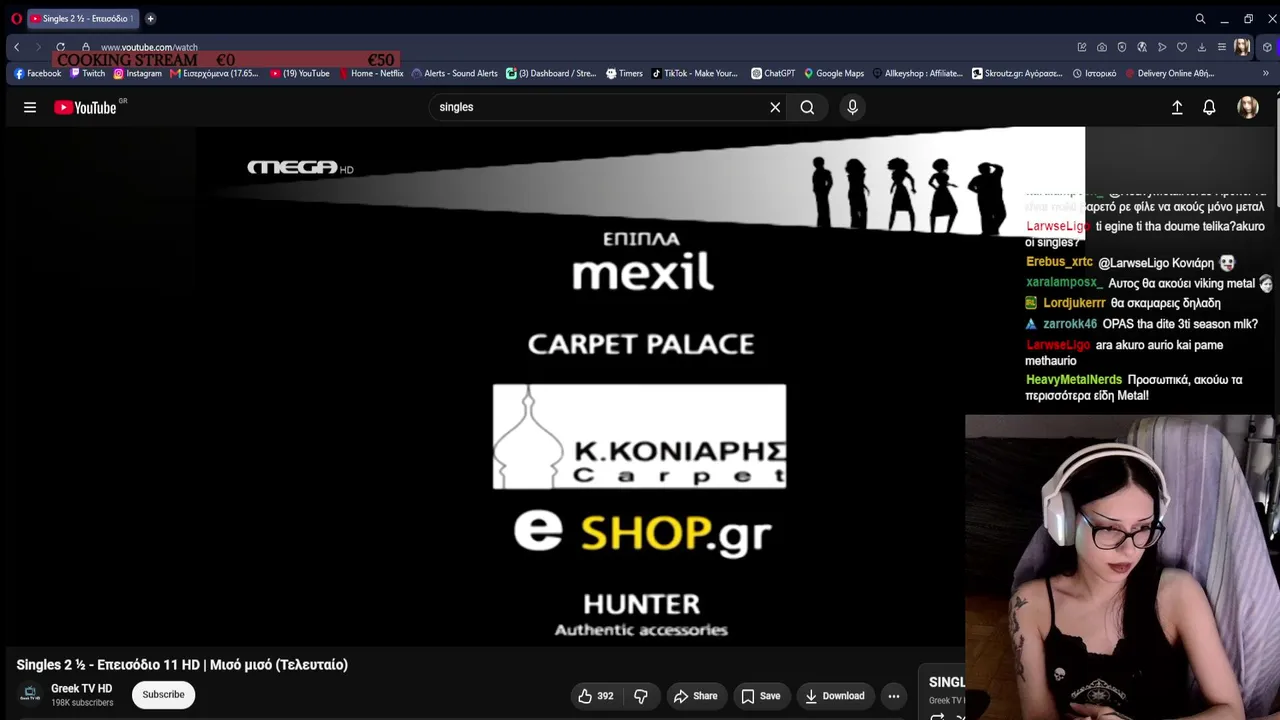This screenshot has height=720, width=1280.
Task: Open YouTube notifications bell
Action: (x=1209, y=107)
